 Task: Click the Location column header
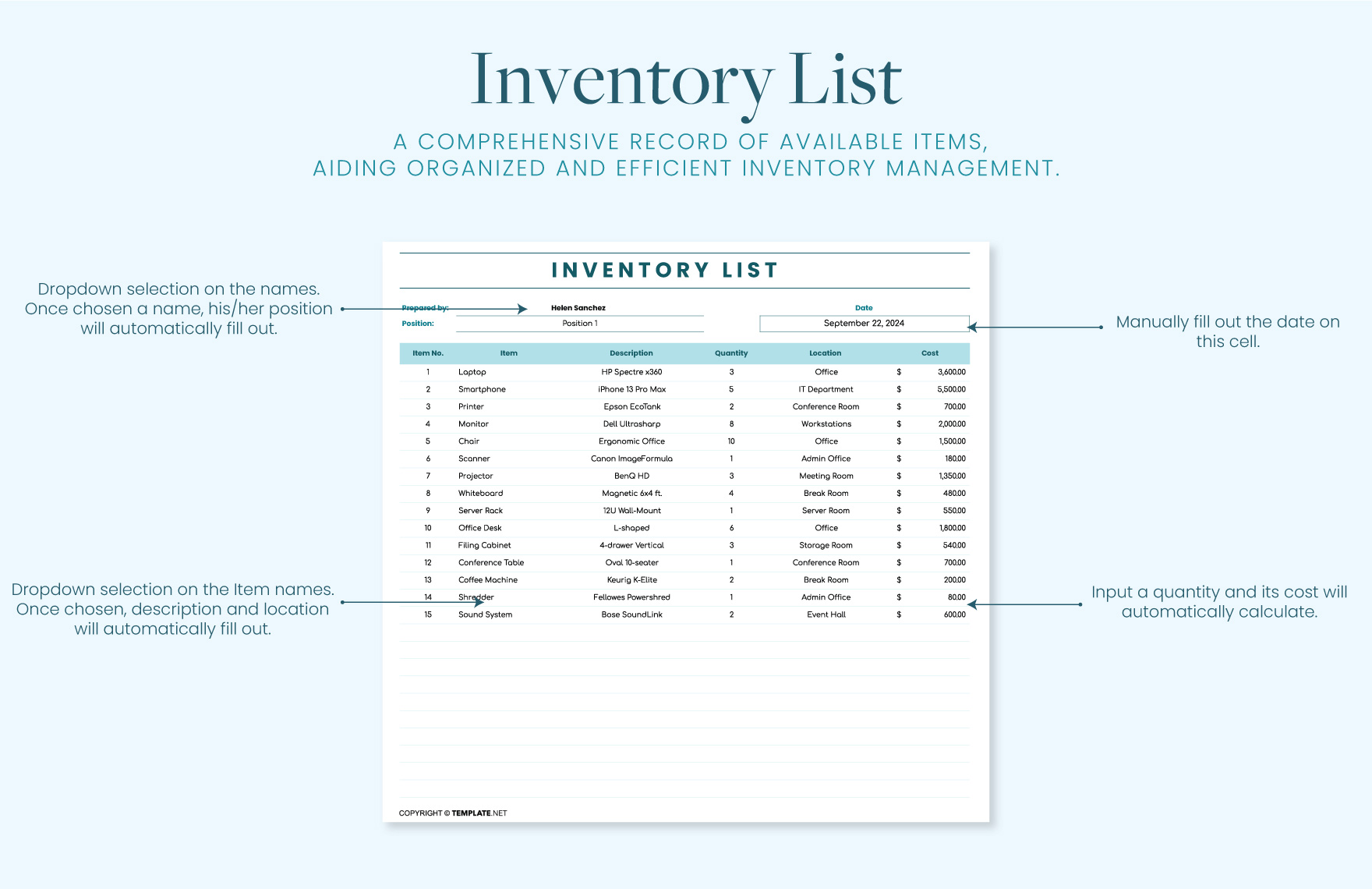point(826,352)
